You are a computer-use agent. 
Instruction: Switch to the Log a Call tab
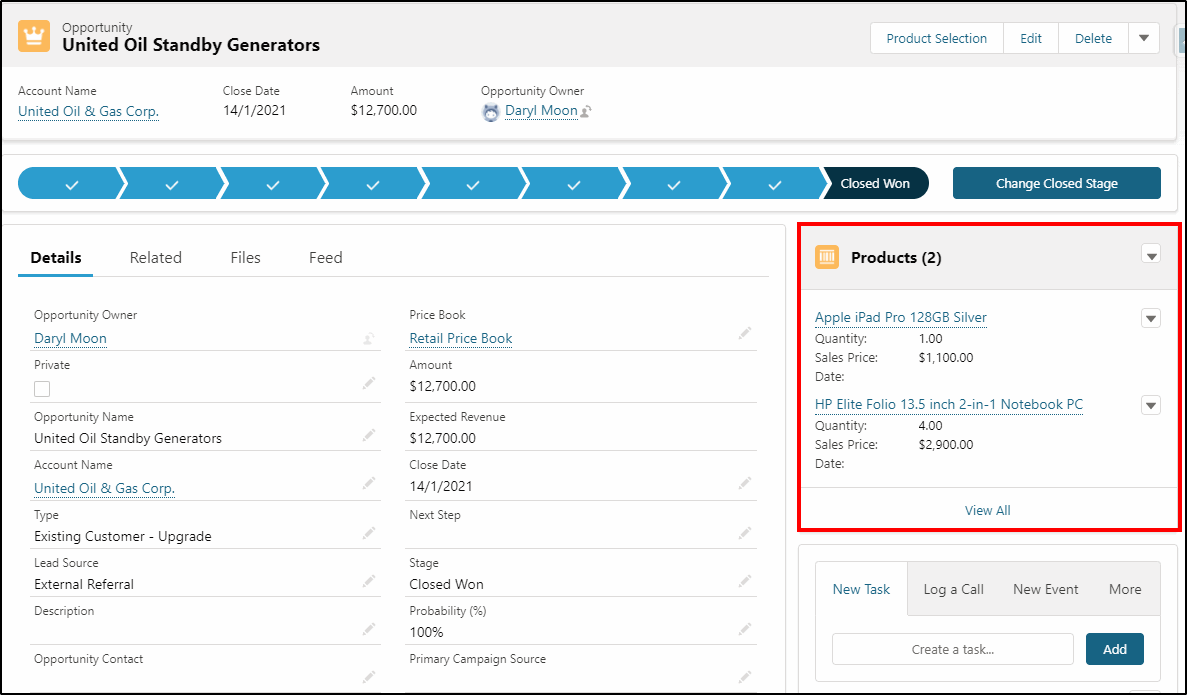click(x=952, y=589)
